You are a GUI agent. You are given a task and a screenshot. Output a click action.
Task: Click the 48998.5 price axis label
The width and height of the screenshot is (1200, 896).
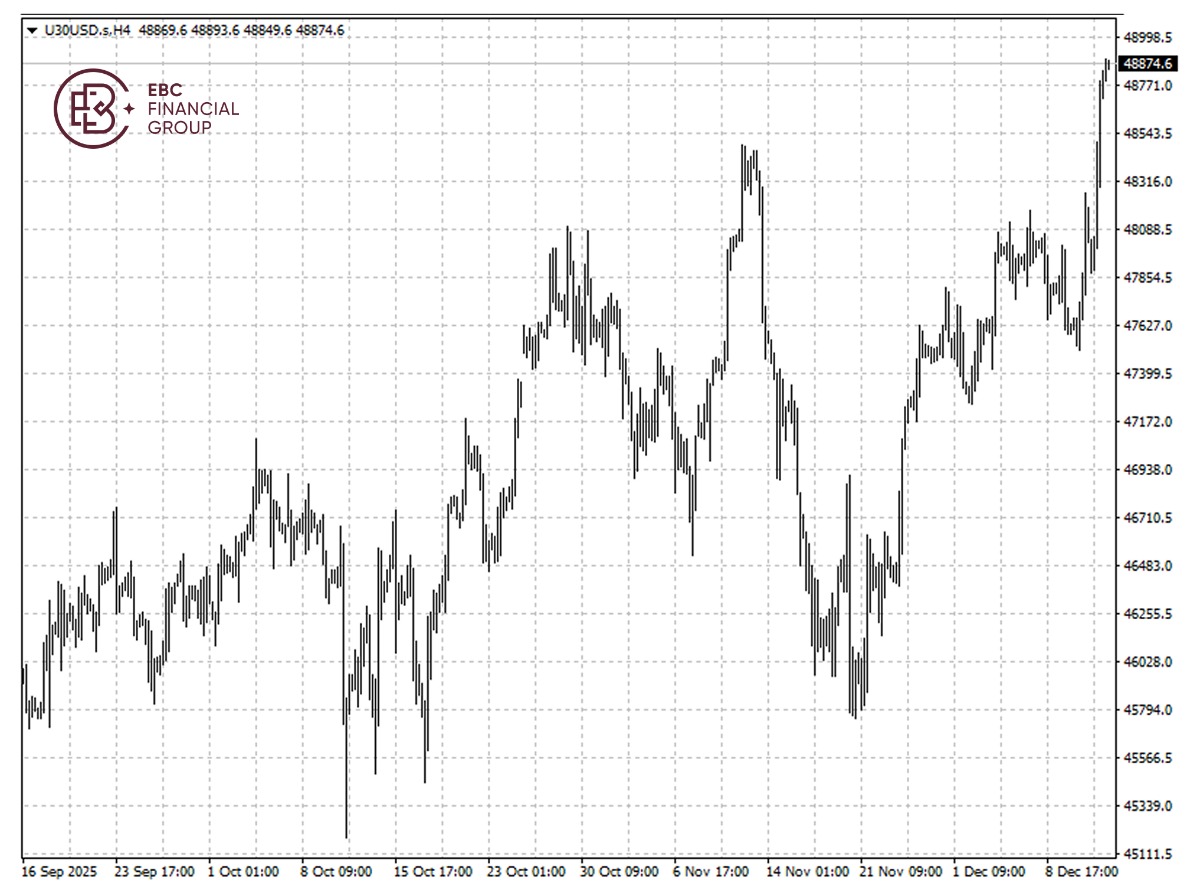1147,37
